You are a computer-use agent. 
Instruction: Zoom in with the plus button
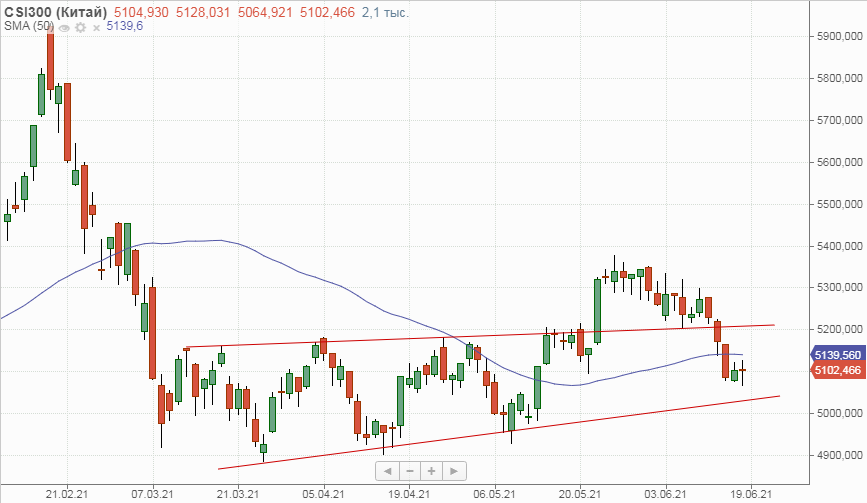[x=431, y=471]
